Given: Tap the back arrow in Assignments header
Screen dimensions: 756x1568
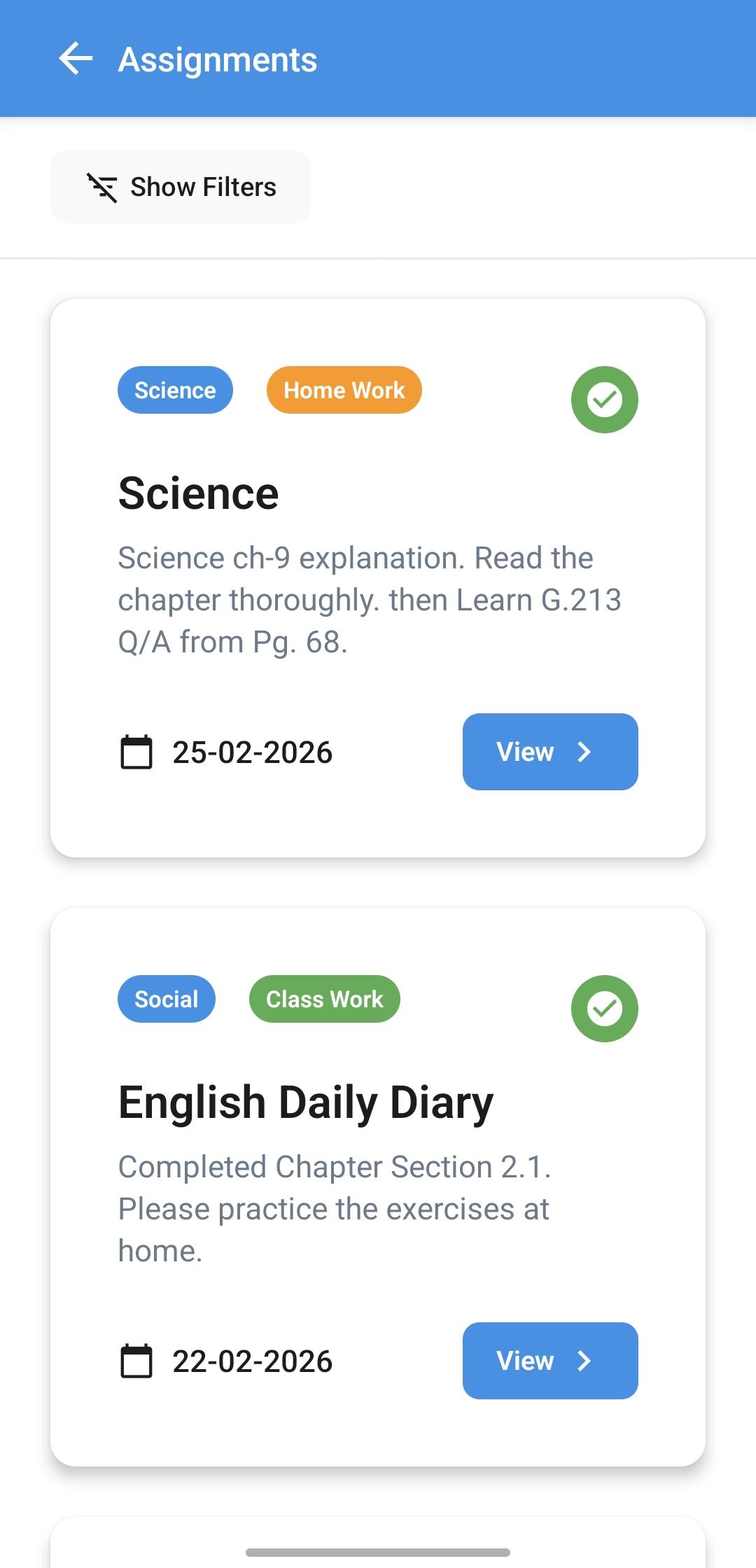Looking at the screenshot, I should pos(76,59).
